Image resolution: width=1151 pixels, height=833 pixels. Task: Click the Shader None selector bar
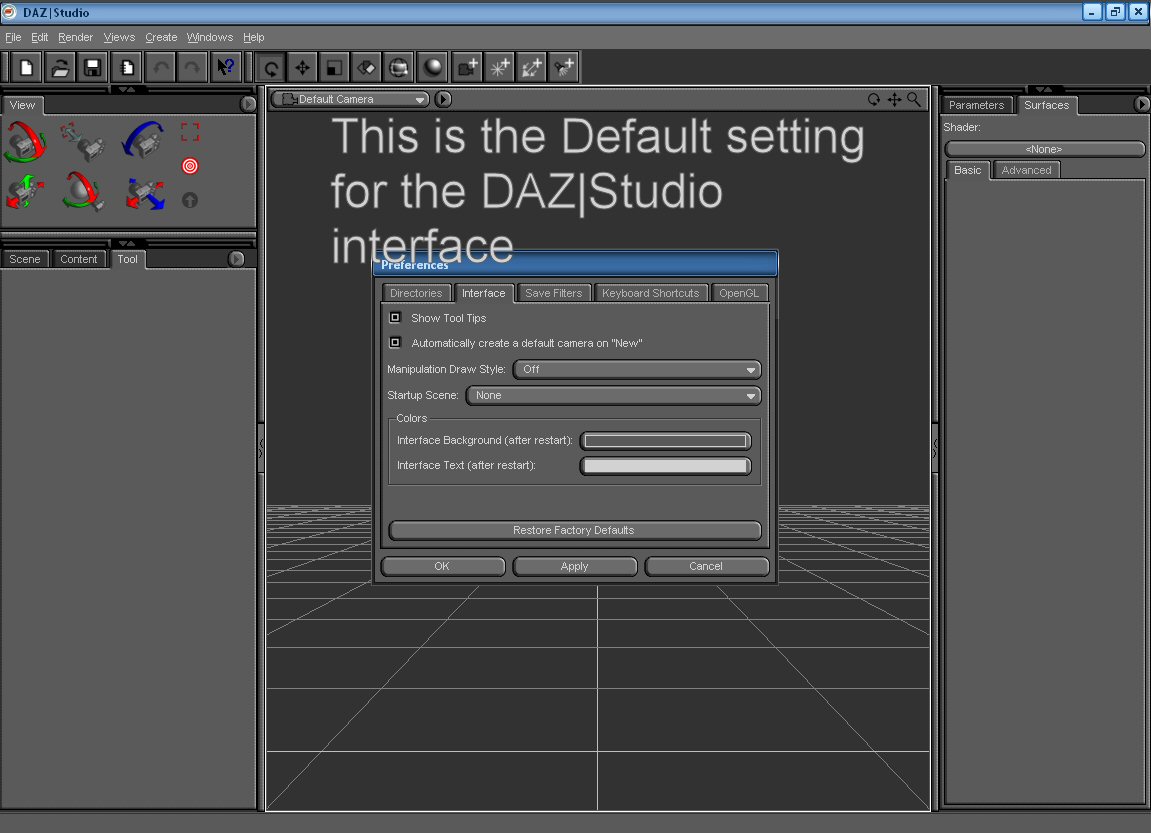[1044, 149]
